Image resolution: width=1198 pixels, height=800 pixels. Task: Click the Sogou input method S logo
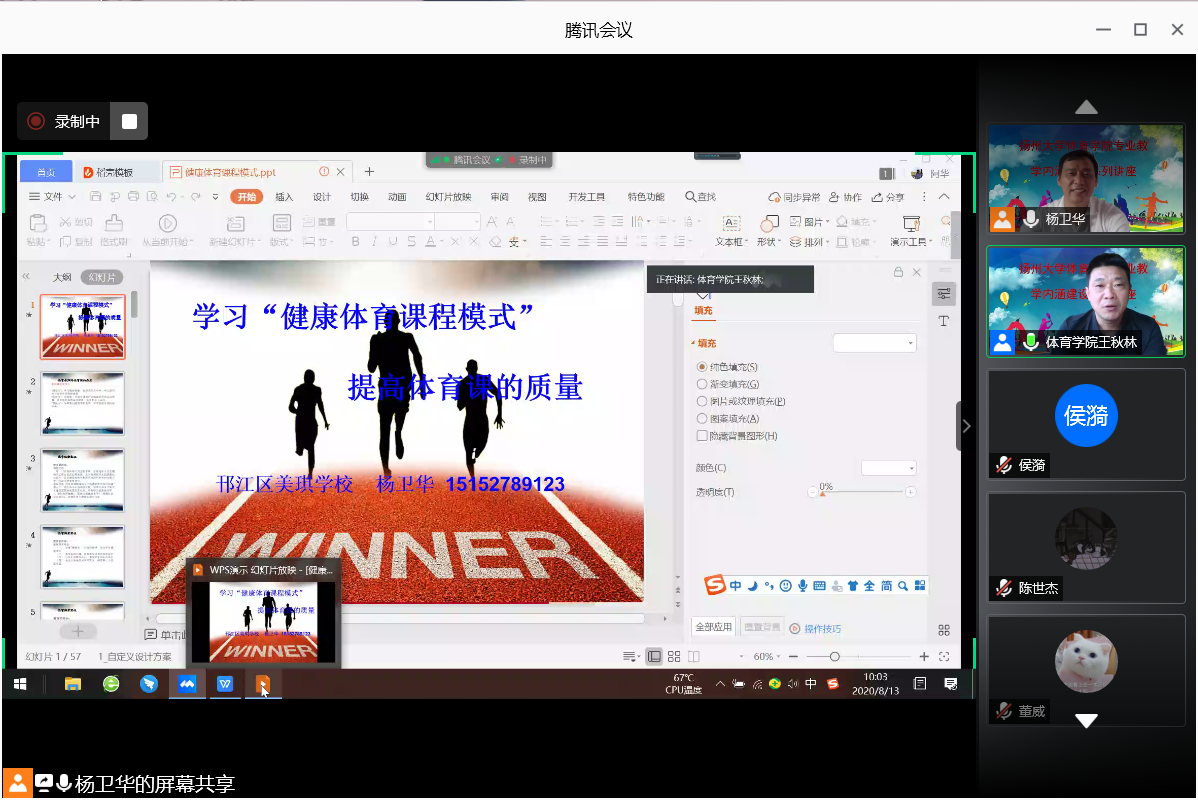pos(714,585)
